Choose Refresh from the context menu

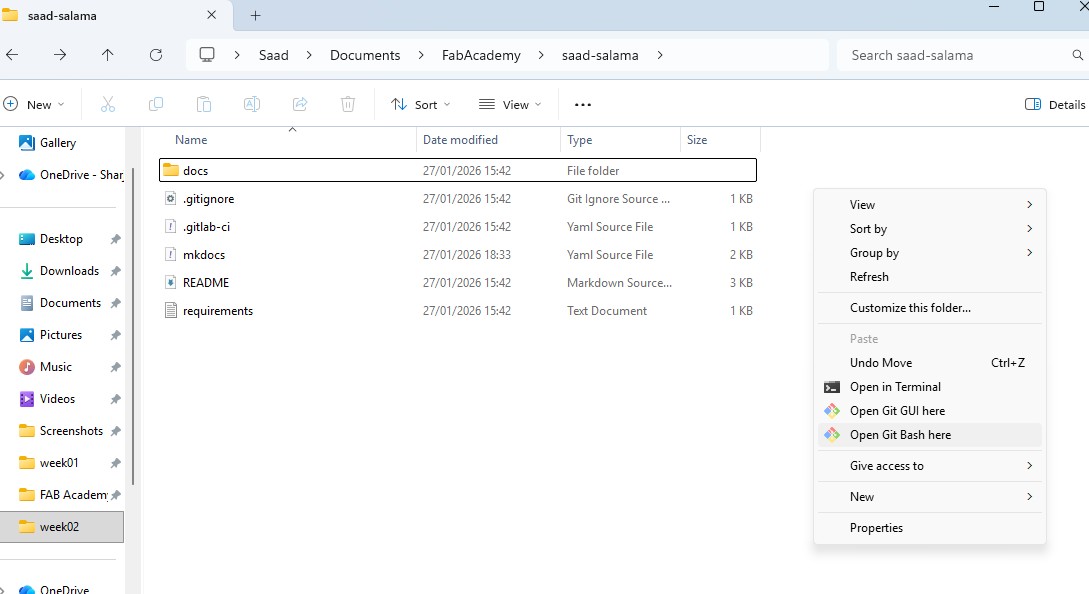(930, 277)
